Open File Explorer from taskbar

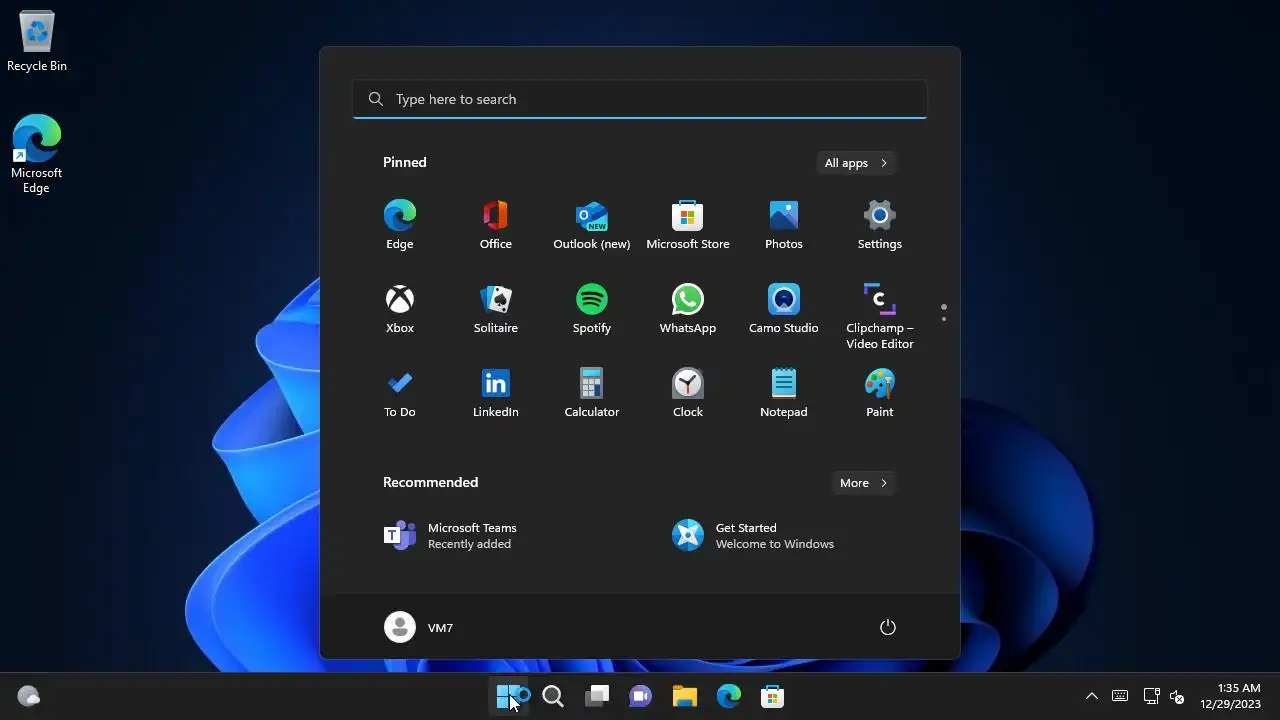coord(685,696)
